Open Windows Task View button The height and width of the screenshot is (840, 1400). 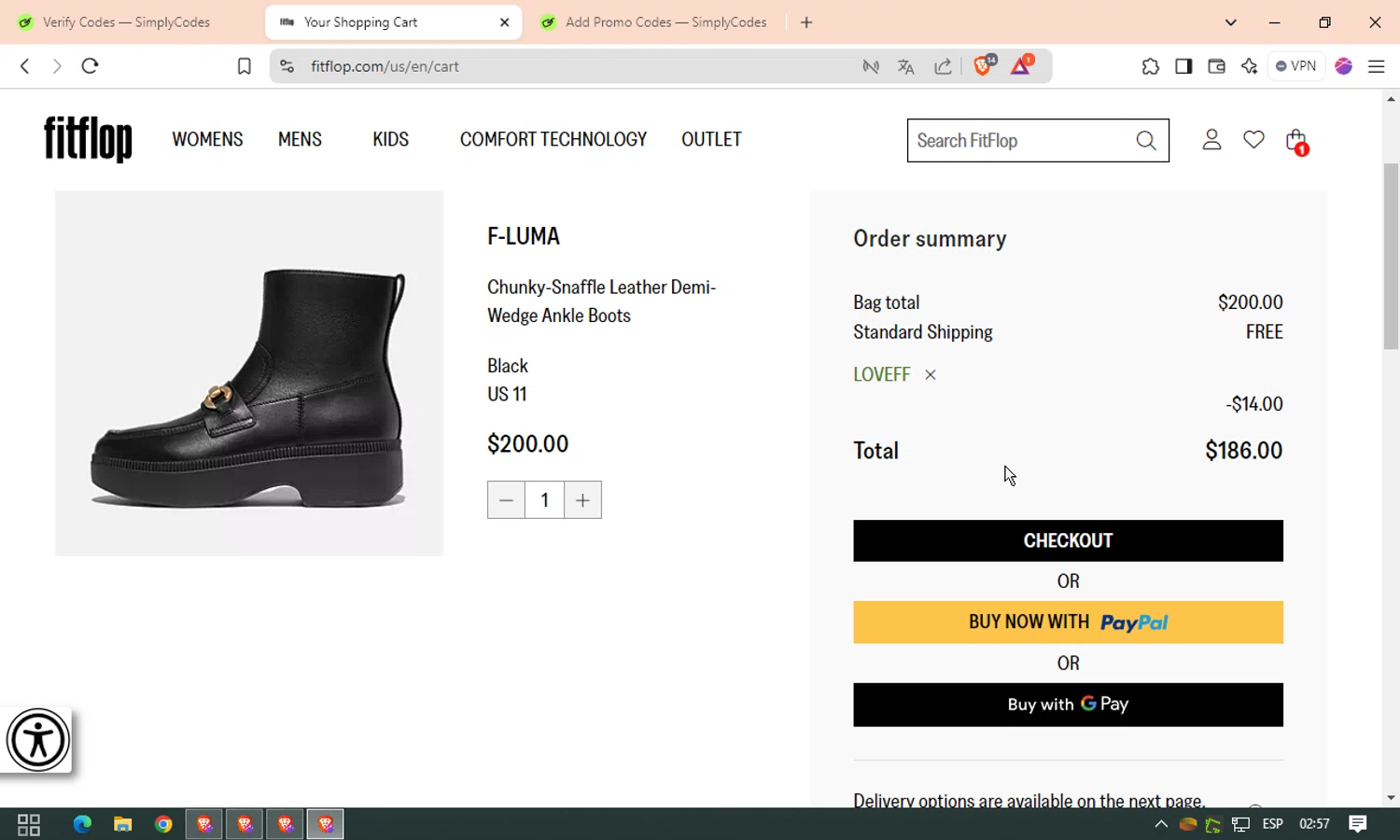tap(29, 824)
